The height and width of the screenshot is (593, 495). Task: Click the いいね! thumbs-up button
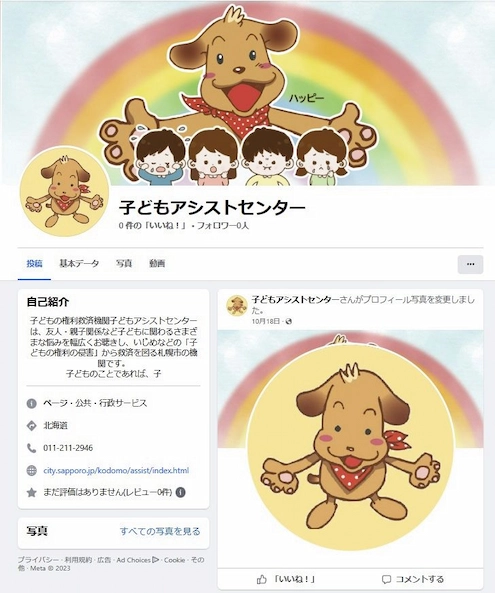click(286, 579)
